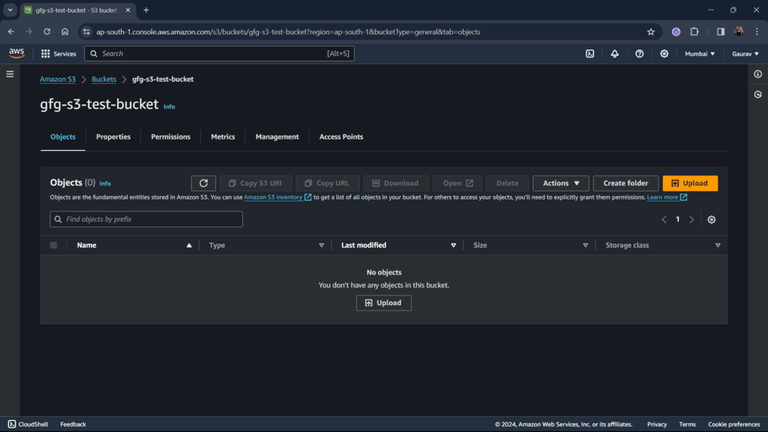Screen dimensions: 768x432
Task: Open table preferences gear icon
Action: tap(711, 219)
